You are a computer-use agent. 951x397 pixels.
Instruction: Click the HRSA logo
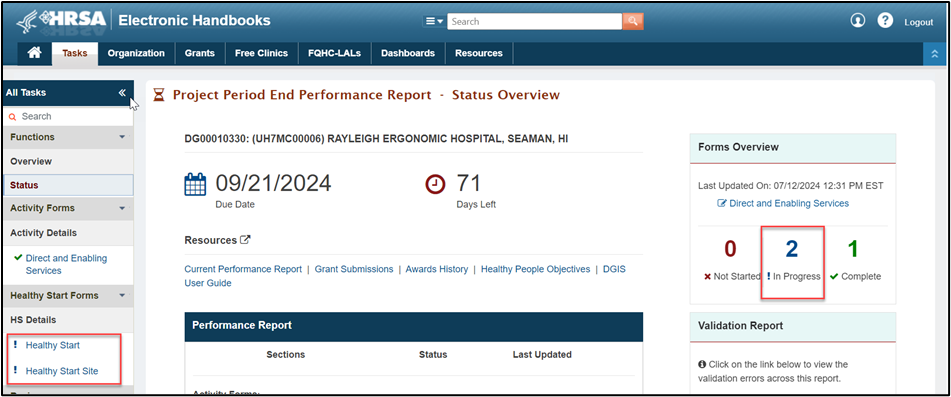click(61, 21)
